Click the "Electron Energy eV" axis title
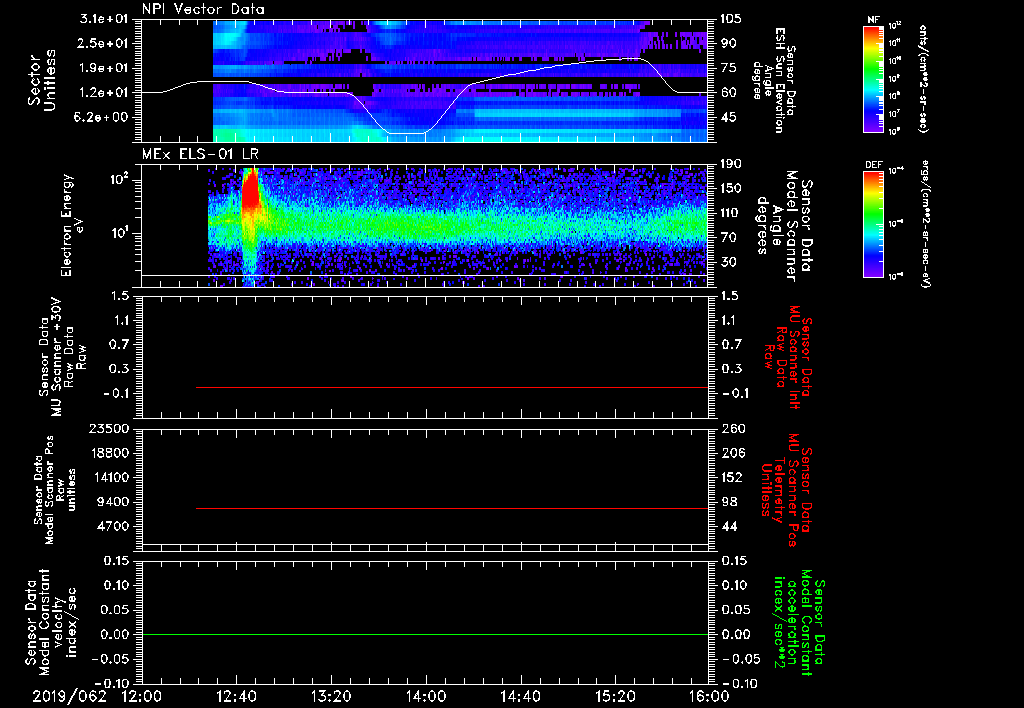 [x=73, y=225]
